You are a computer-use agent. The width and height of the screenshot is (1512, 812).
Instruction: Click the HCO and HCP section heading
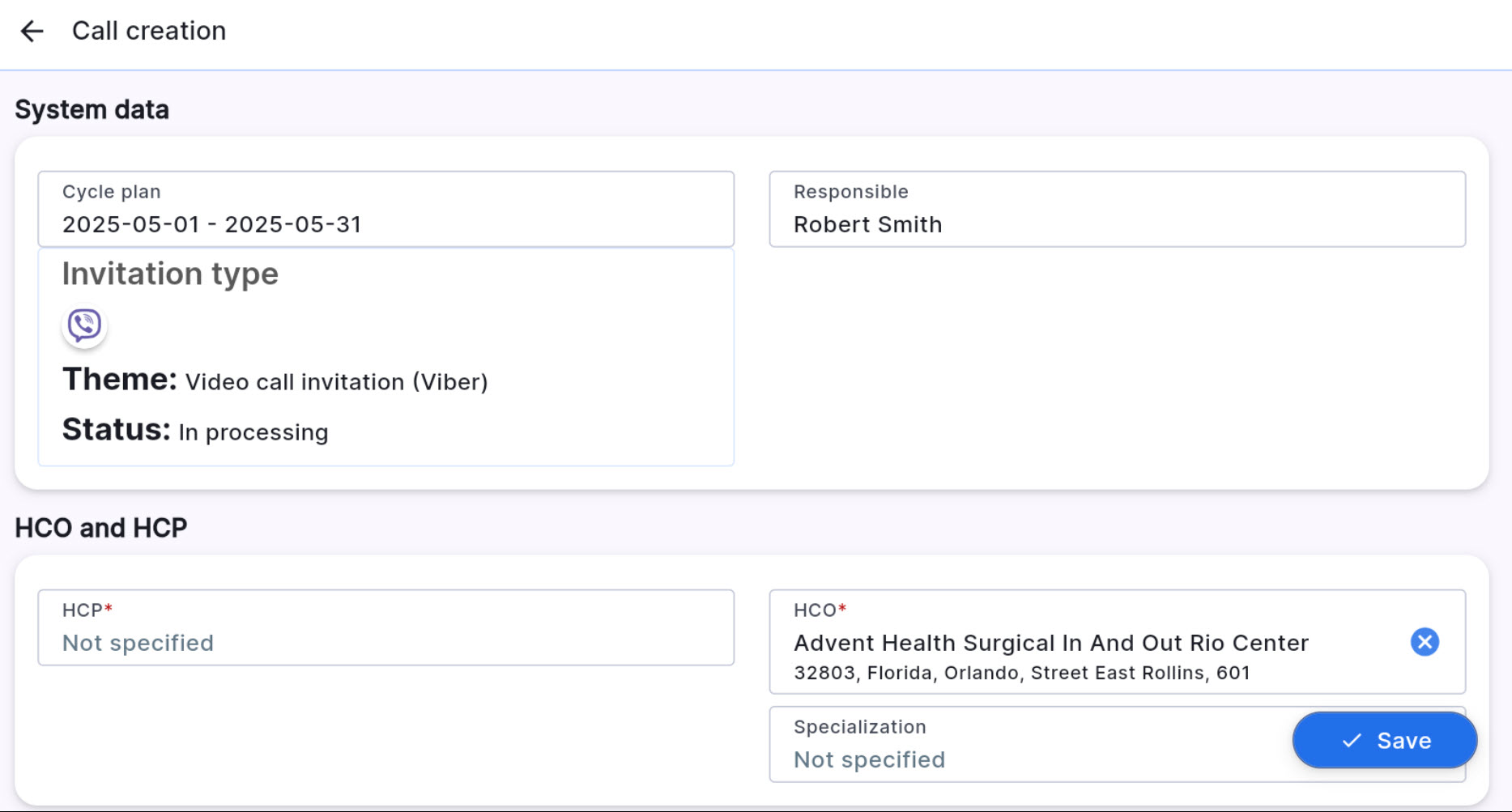101,528
